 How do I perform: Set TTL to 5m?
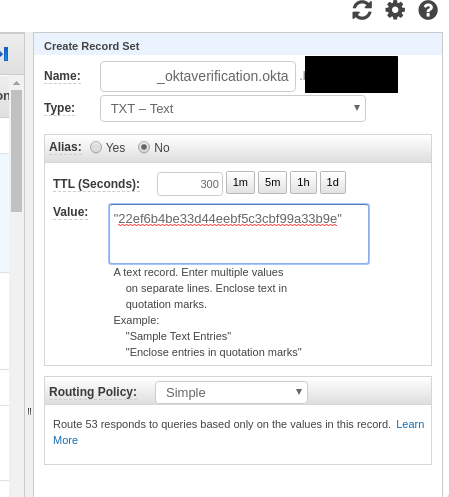(272, 182)
